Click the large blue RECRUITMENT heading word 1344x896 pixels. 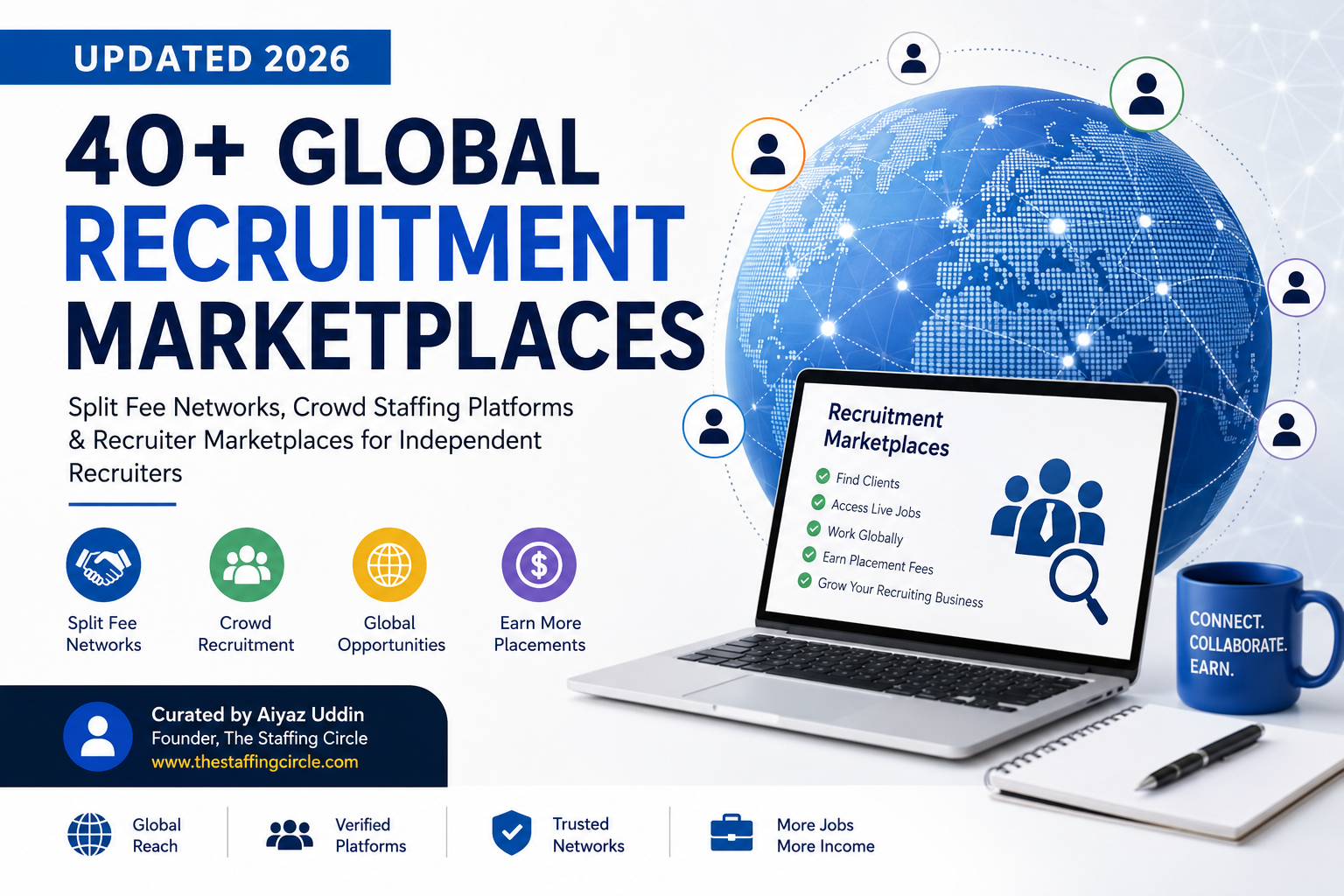point(374,245)
